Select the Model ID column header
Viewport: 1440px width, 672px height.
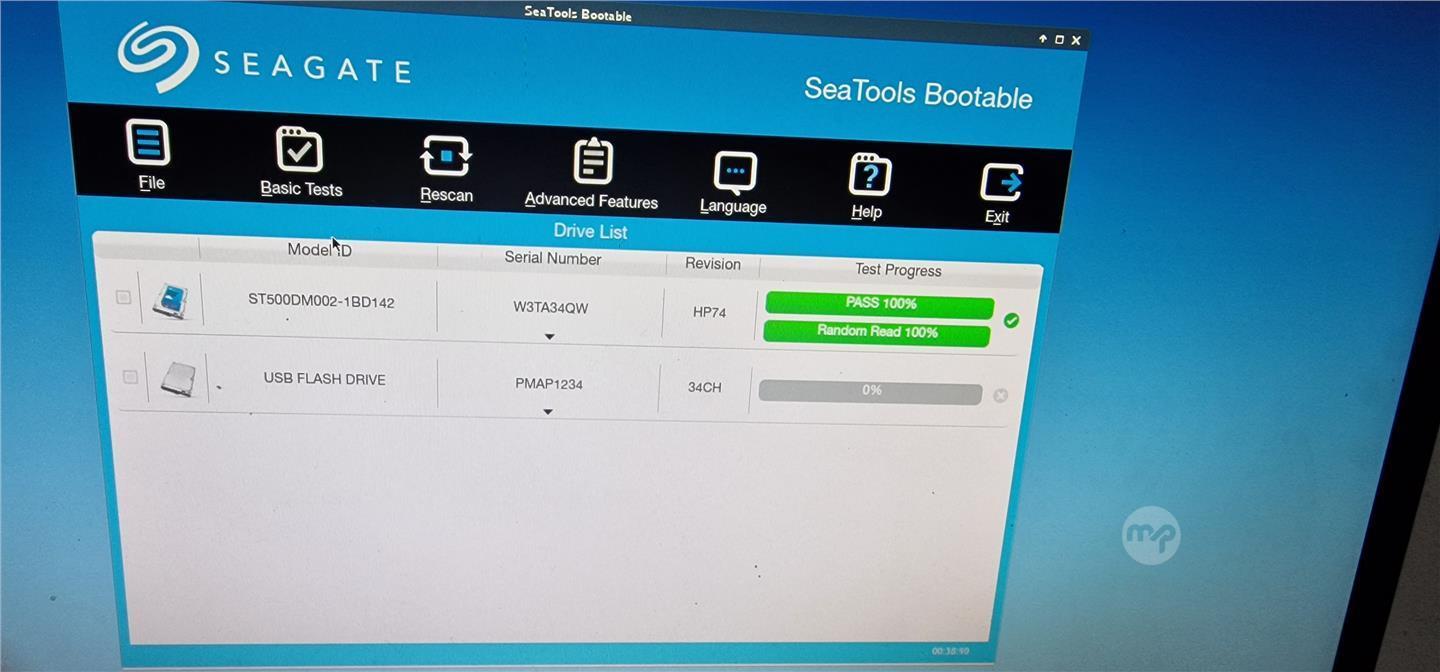tap(319, 250)
